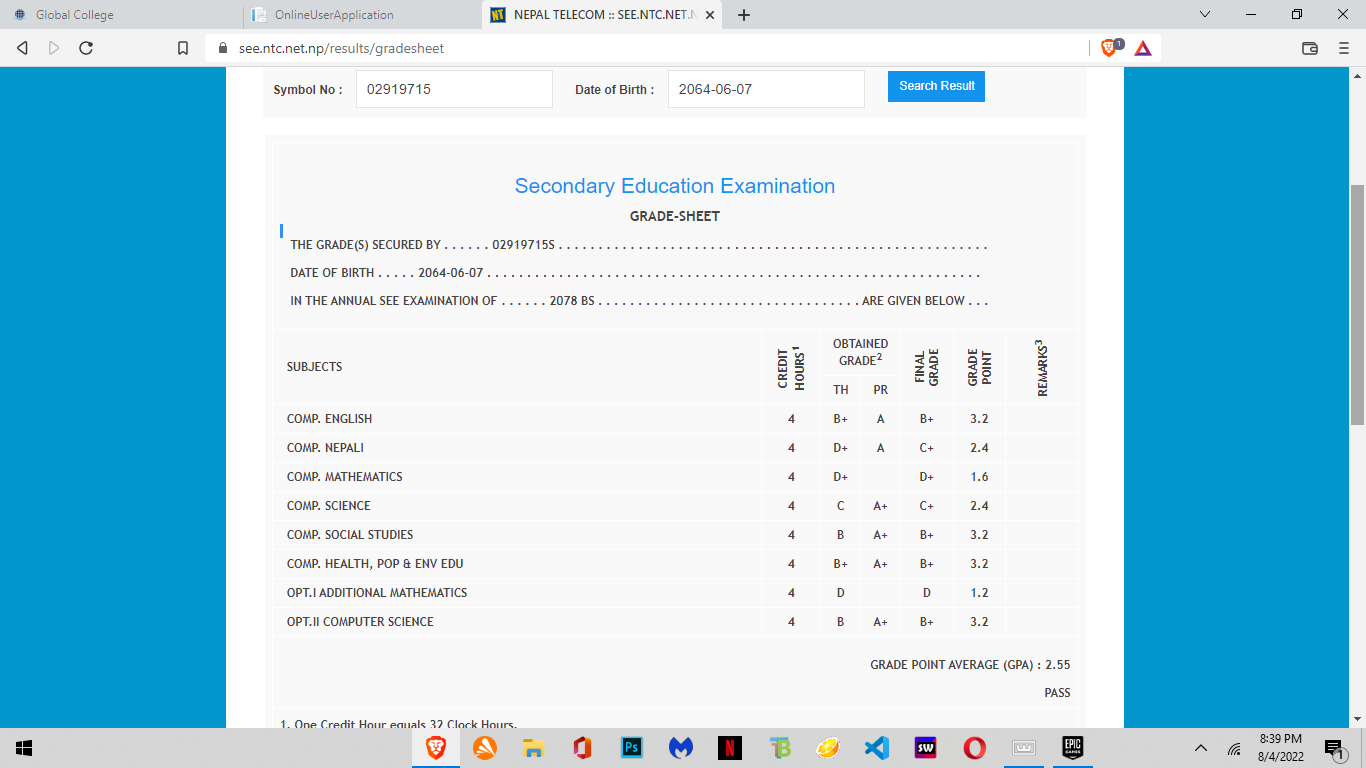Open the Brave Wallet icon
This screenshot has height=768, width=1366.
click(1310, 48)
